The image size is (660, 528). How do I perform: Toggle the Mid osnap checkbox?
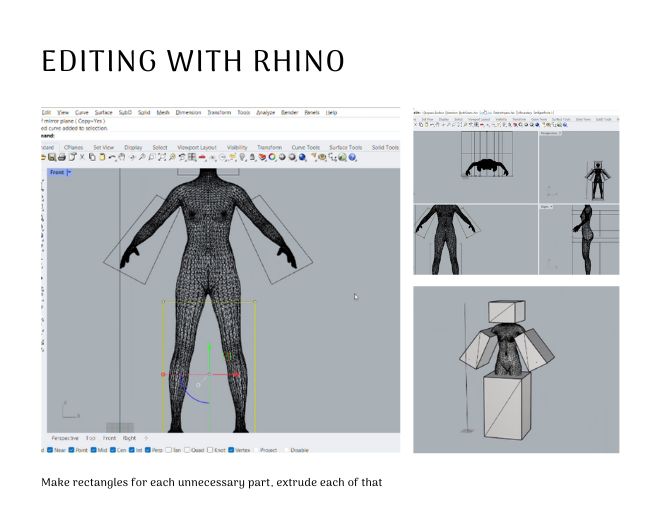(93, 450)
